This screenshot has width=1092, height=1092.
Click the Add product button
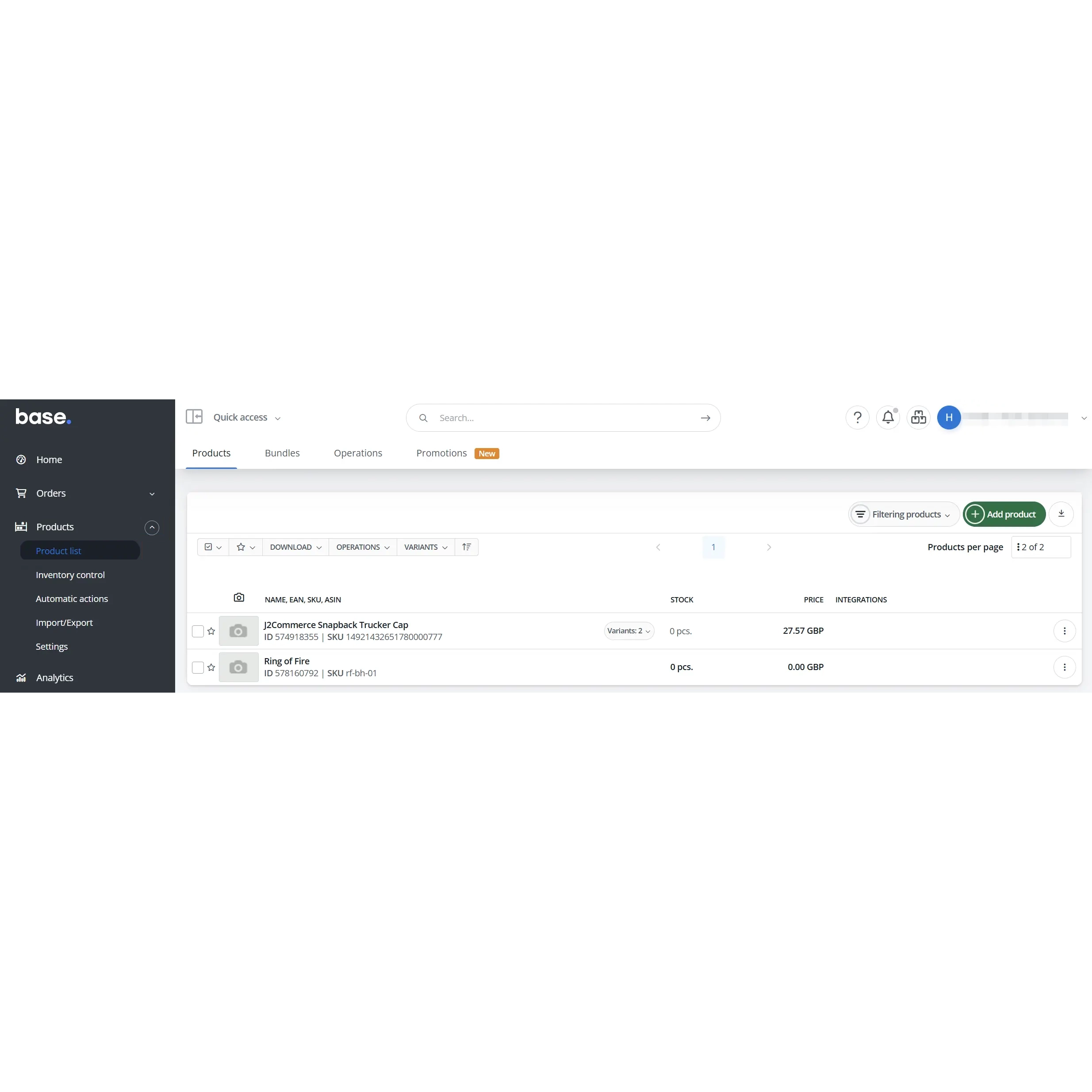tap(1004, 514)
